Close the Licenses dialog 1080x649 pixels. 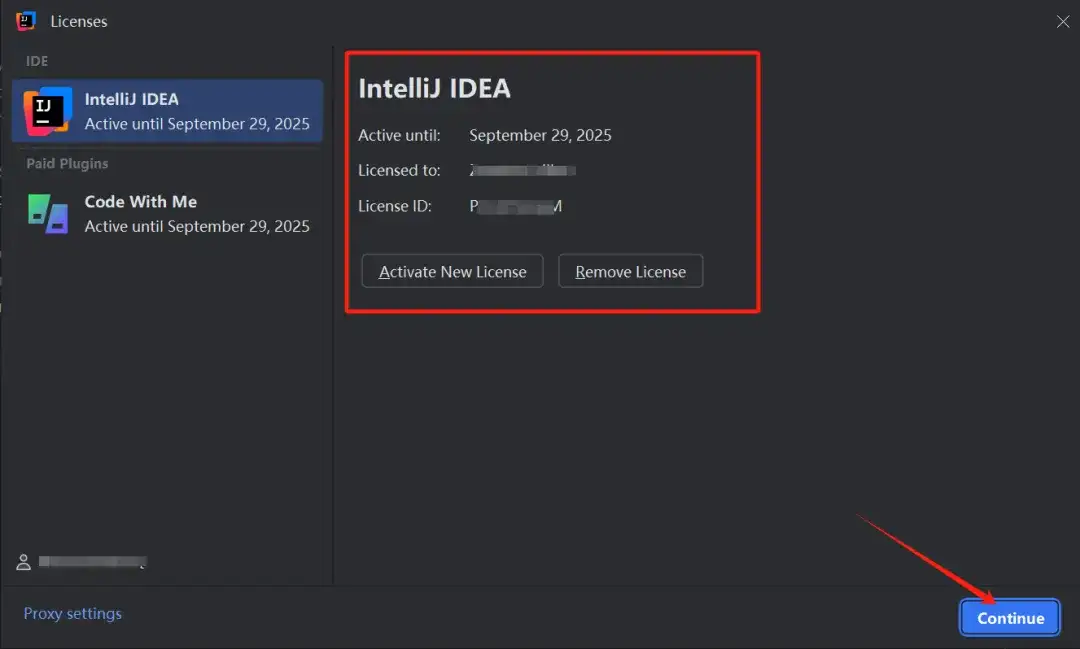pos(1063,21)
